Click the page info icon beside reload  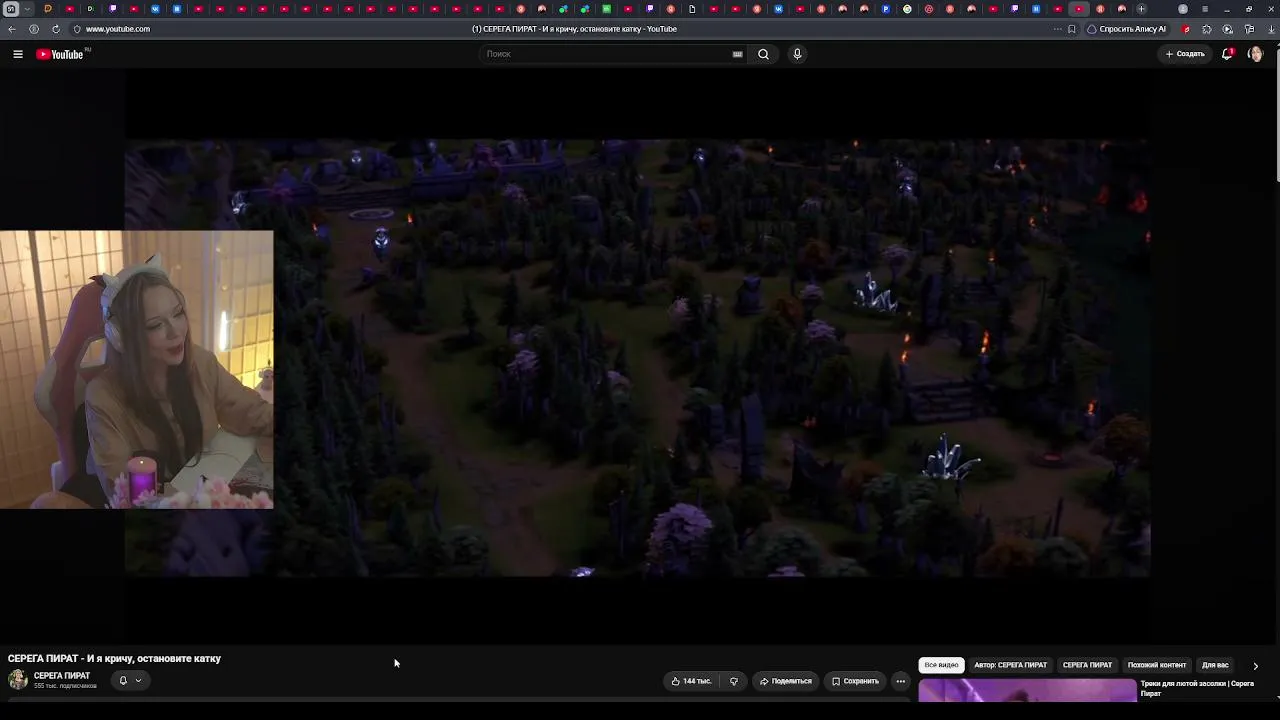34,29
